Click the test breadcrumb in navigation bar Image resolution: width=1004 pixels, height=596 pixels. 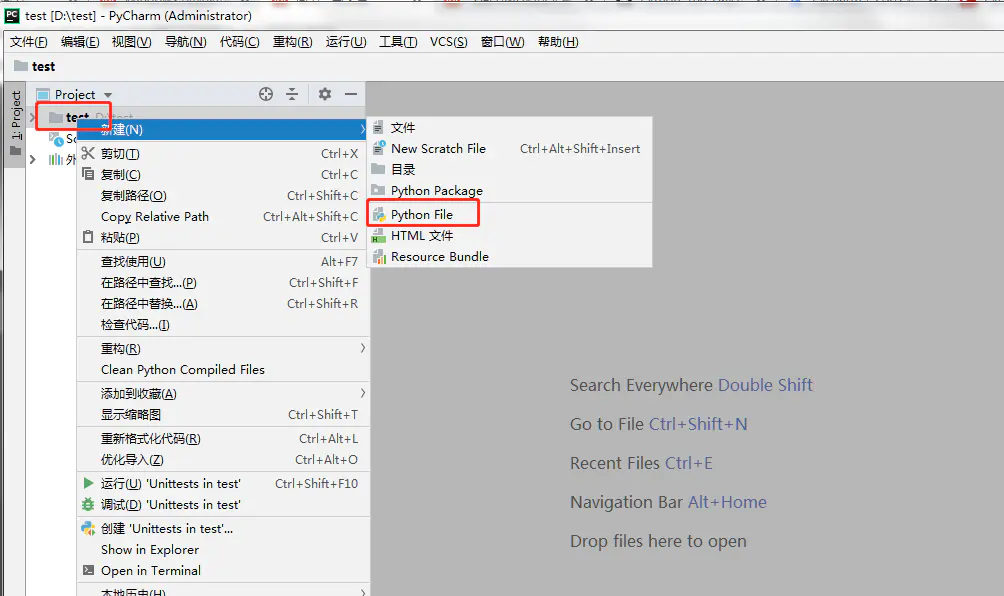click(x=44, y=66)
